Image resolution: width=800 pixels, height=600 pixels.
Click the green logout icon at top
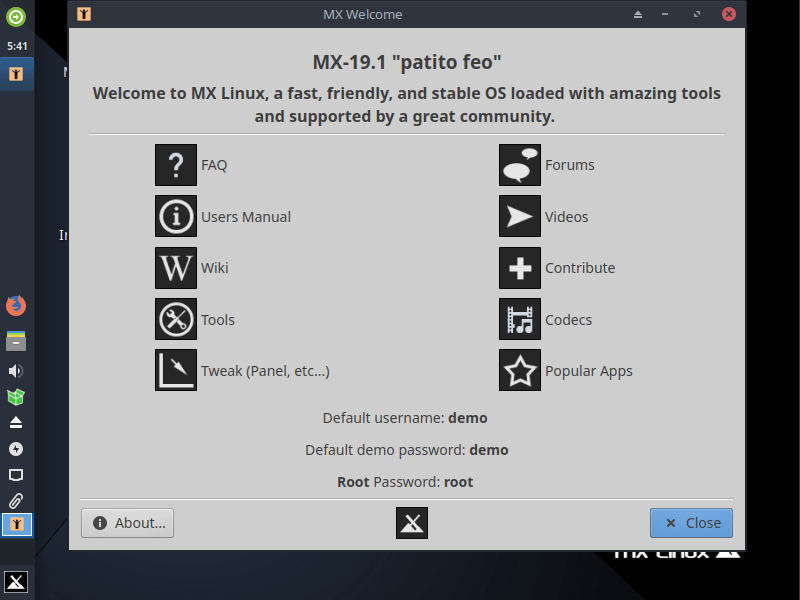point(16,17)
